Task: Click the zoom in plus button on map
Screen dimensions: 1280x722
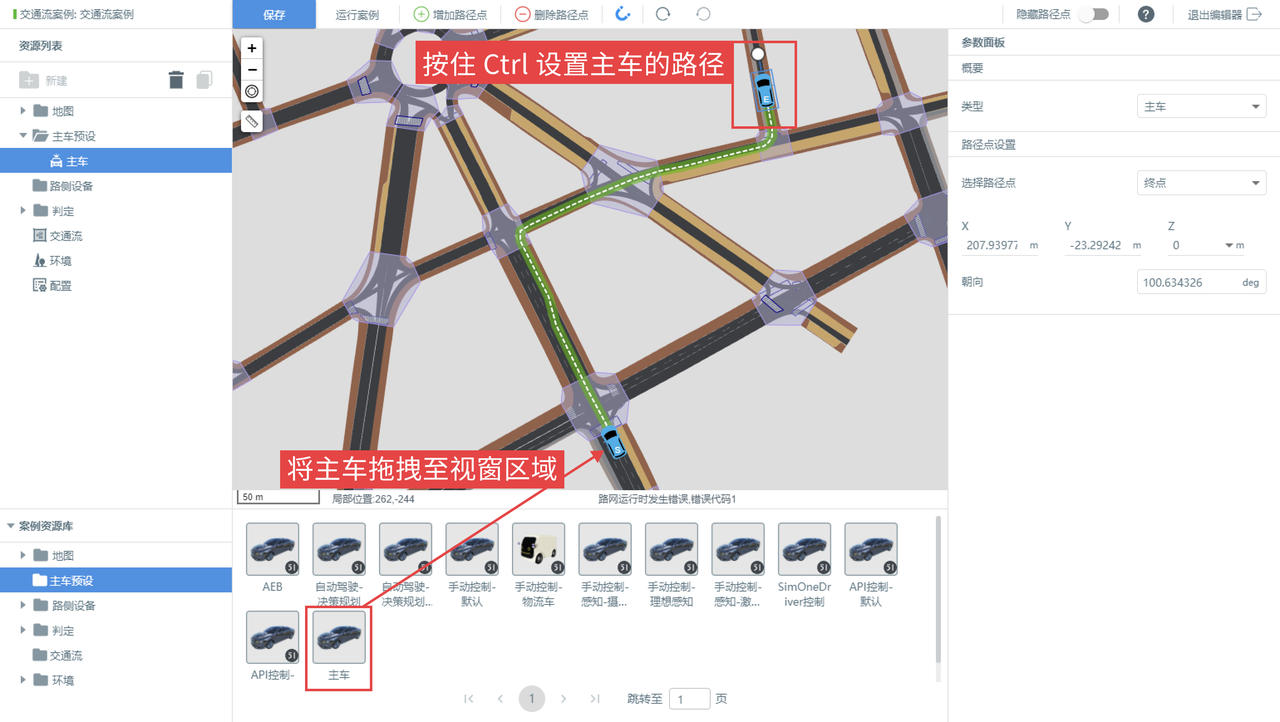Action: [x=252, y=48]
